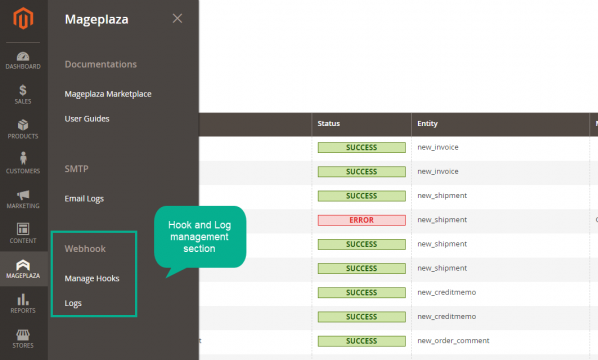Screen dimensions: 598x360
Task: Open Logs under Webhook
Action: [x=73, y=303]
